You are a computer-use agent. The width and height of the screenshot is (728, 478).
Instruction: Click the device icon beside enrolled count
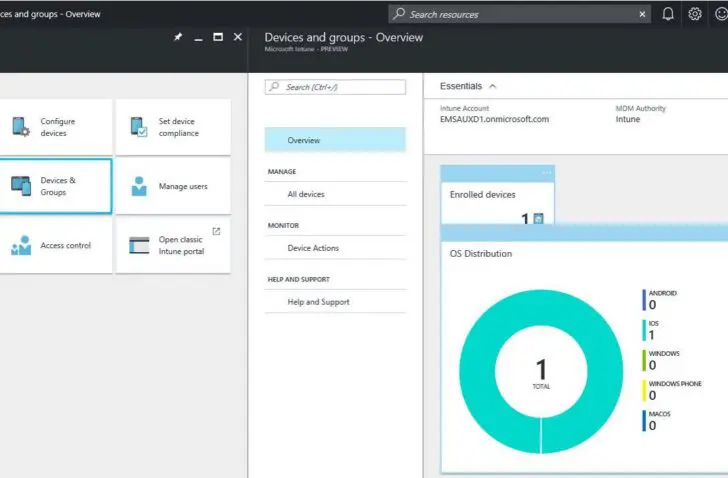[x=538, y=219]
